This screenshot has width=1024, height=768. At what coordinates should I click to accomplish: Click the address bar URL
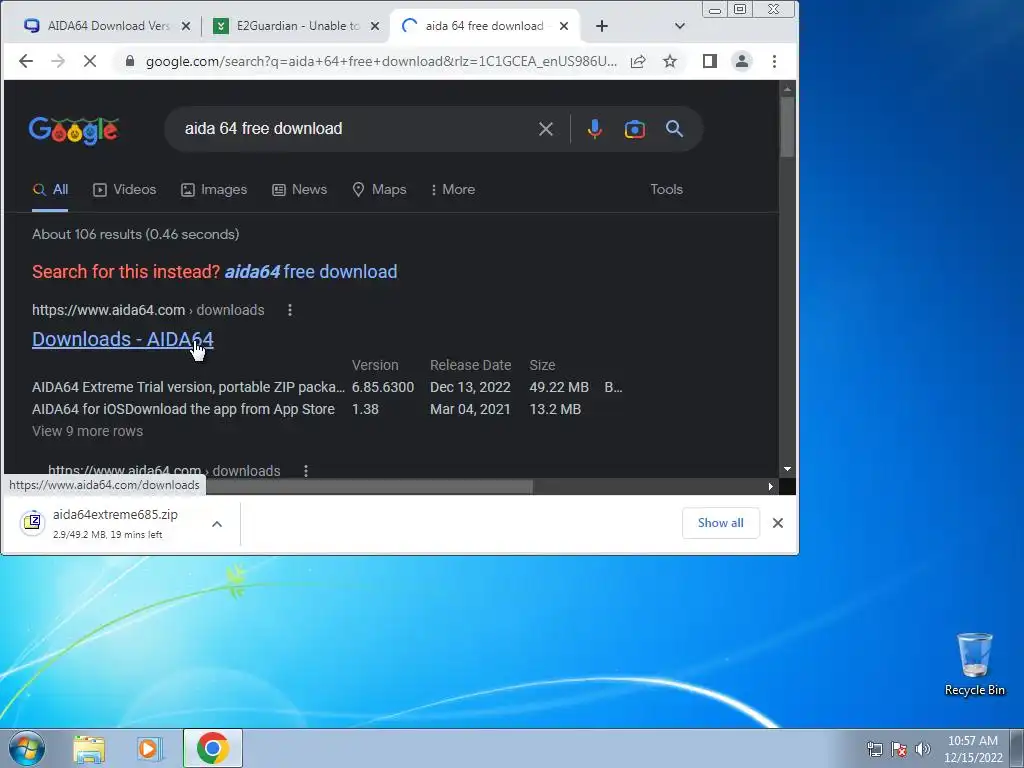(381, 61)
